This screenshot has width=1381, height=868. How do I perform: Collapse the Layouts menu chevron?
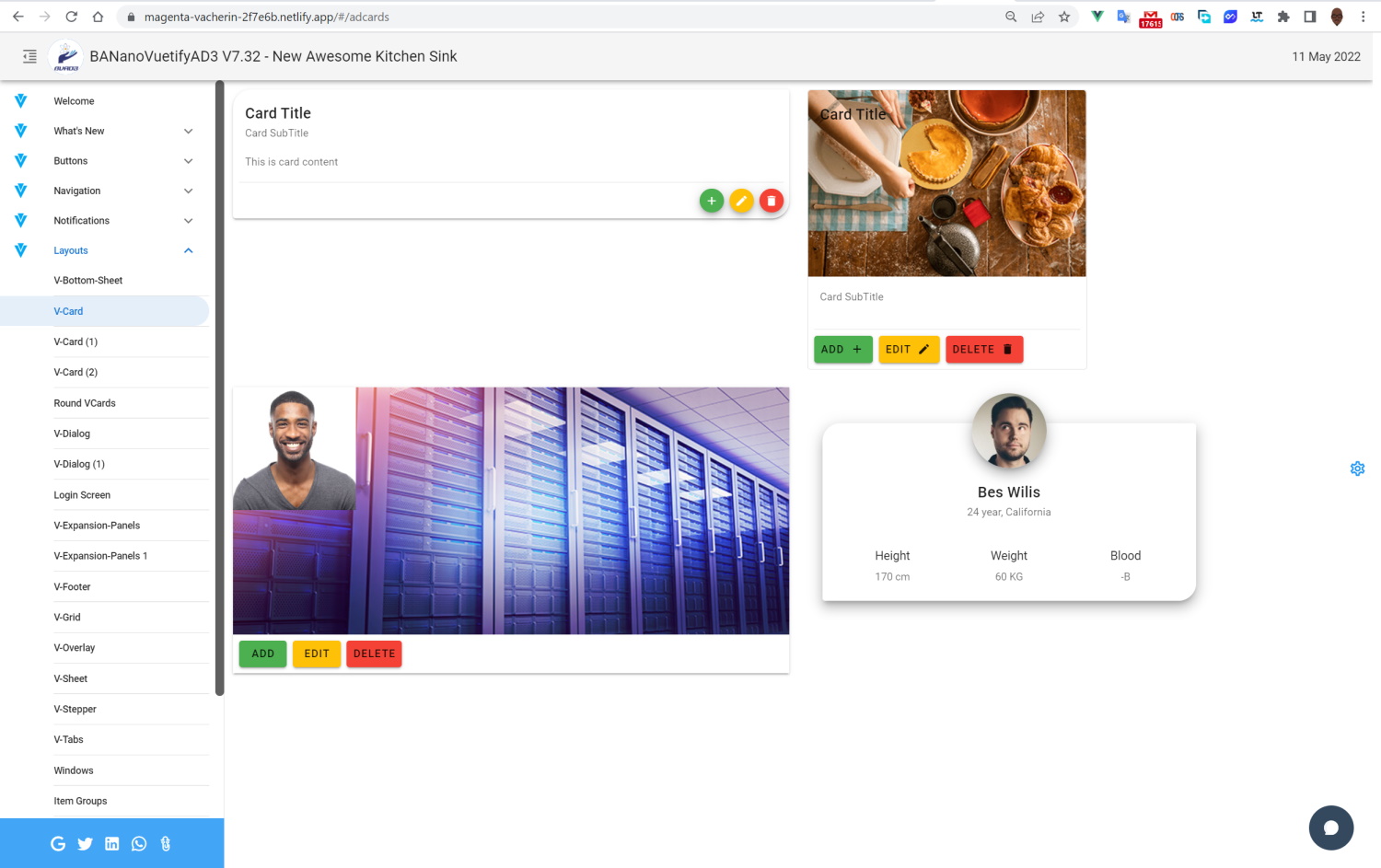click(x=189, y=250)
